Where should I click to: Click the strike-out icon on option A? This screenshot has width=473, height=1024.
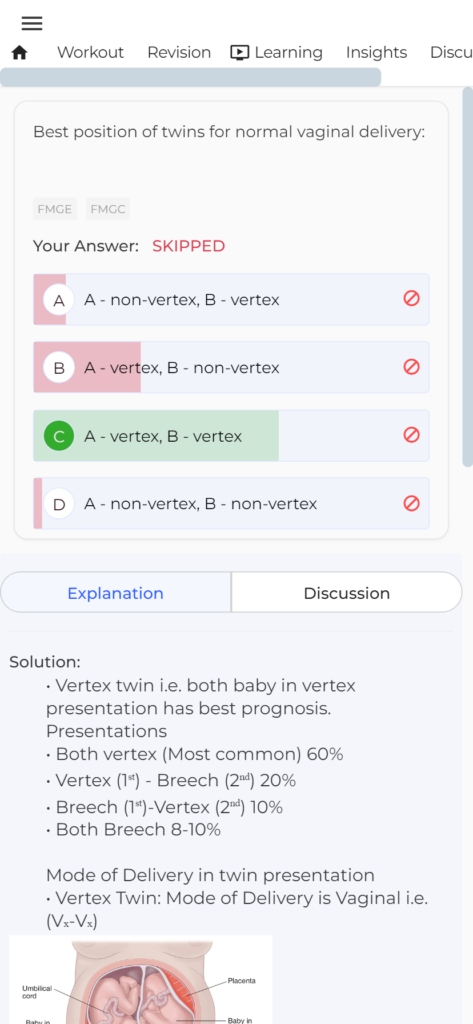coord(411,298)
